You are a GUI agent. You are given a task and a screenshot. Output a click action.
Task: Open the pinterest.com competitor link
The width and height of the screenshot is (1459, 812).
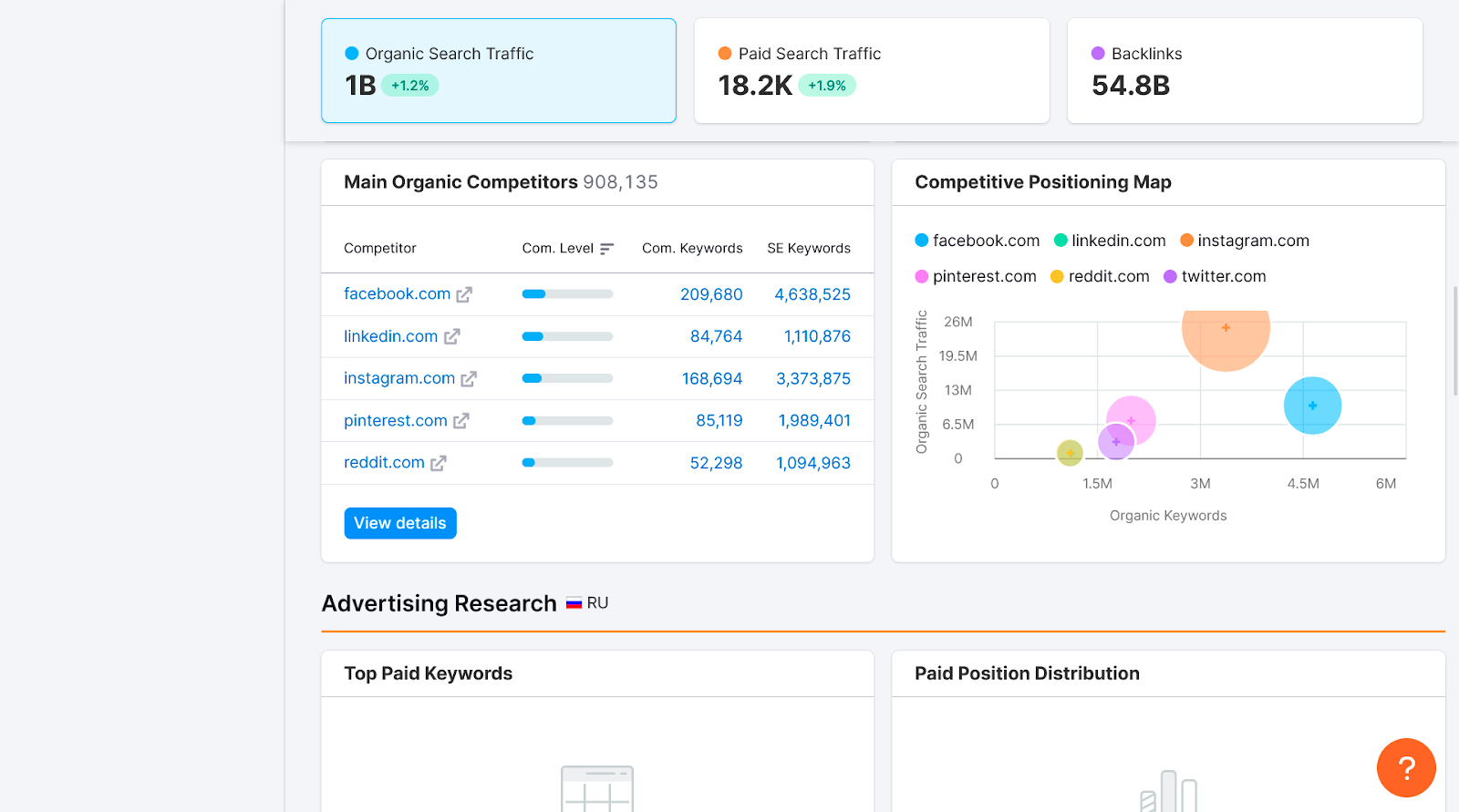tap(396, 420)
